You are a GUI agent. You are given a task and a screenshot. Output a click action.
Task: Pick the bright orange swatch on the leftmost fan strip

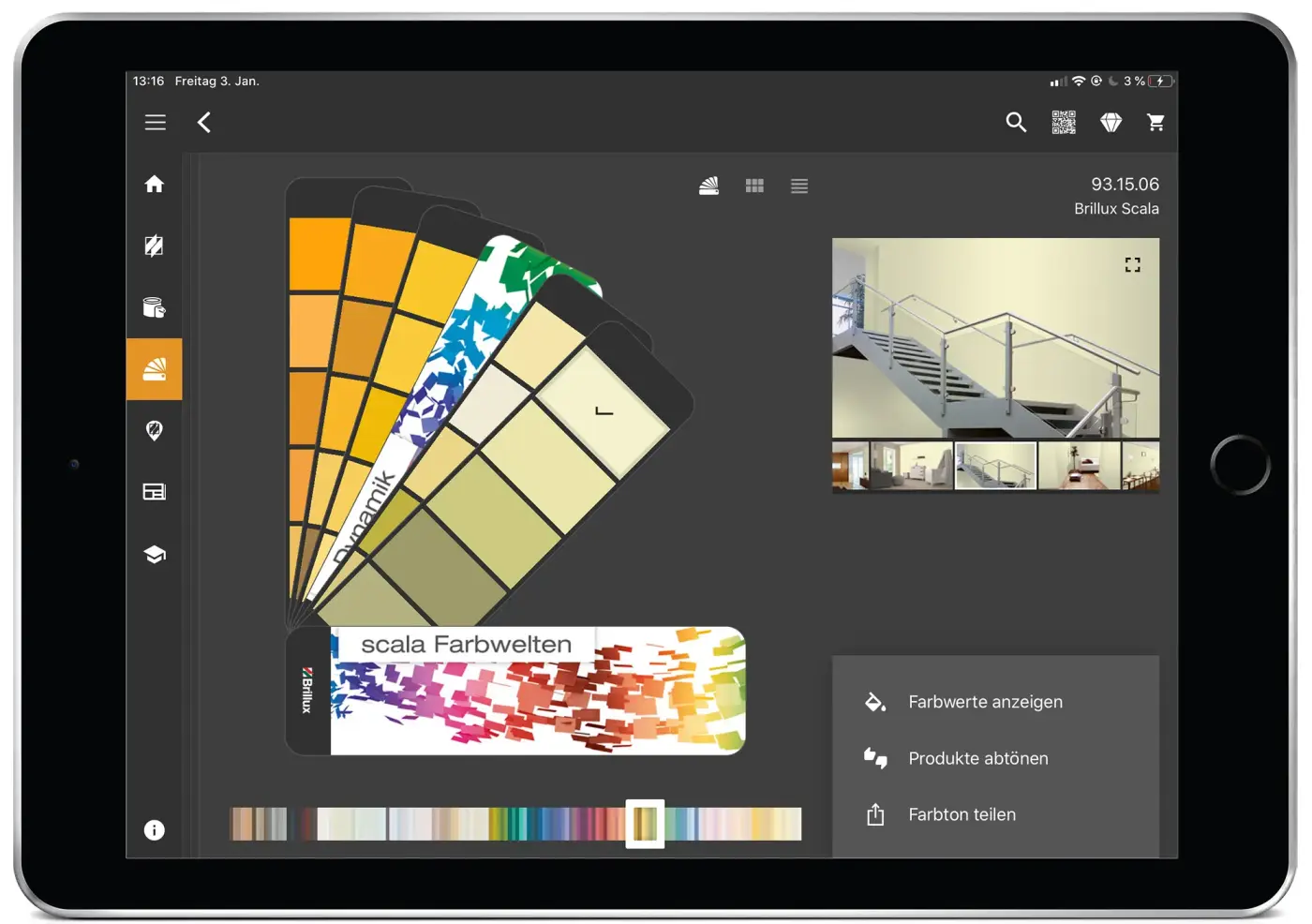click(319, 254)
